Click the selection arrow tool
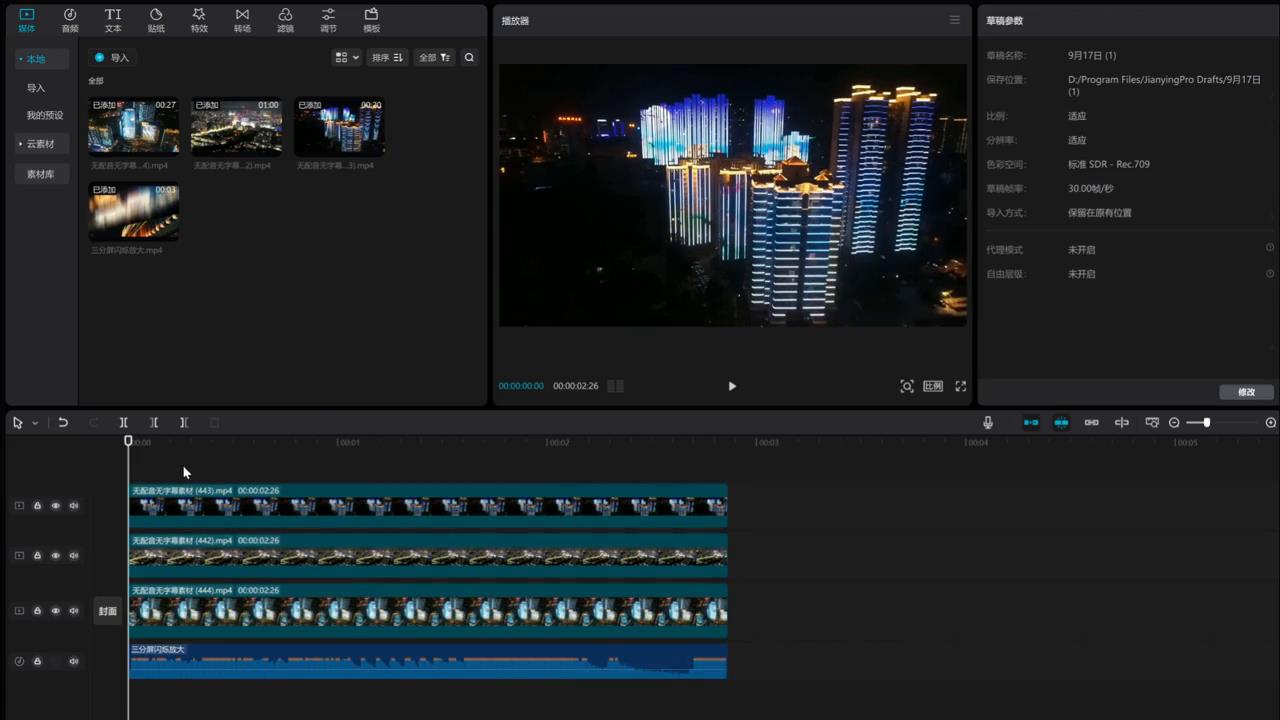This screenshot has height=720, width=1280. pos(17,423)
